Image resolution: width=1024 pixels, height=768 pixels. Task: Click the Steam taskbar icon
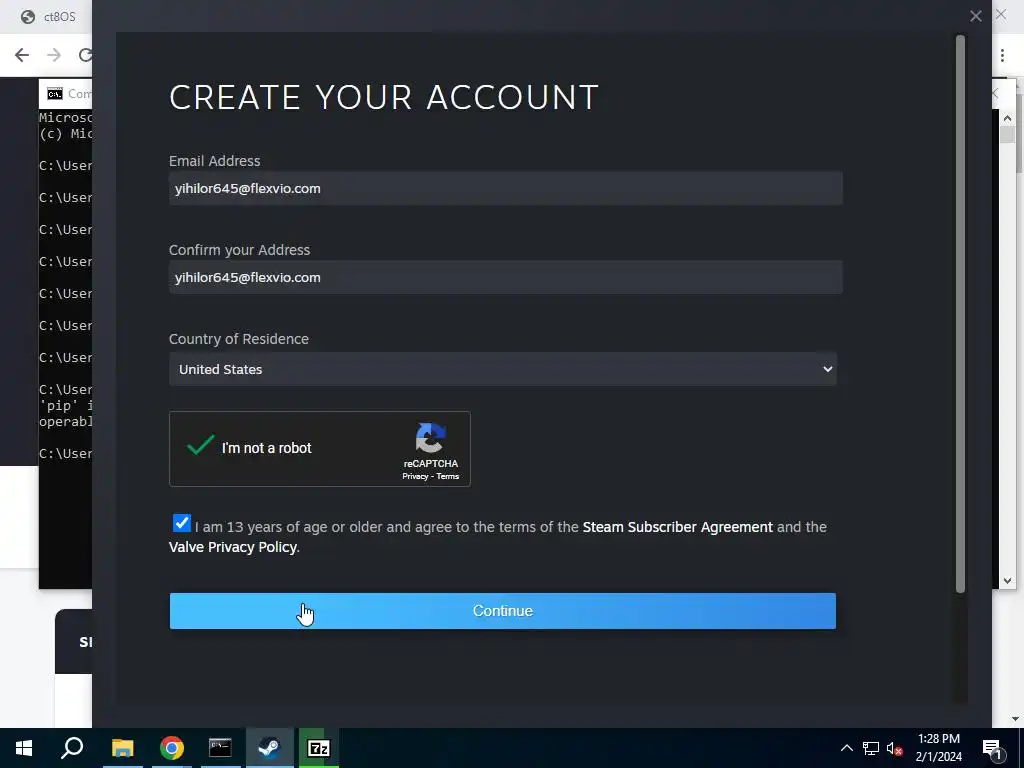[x=269, y=748]
